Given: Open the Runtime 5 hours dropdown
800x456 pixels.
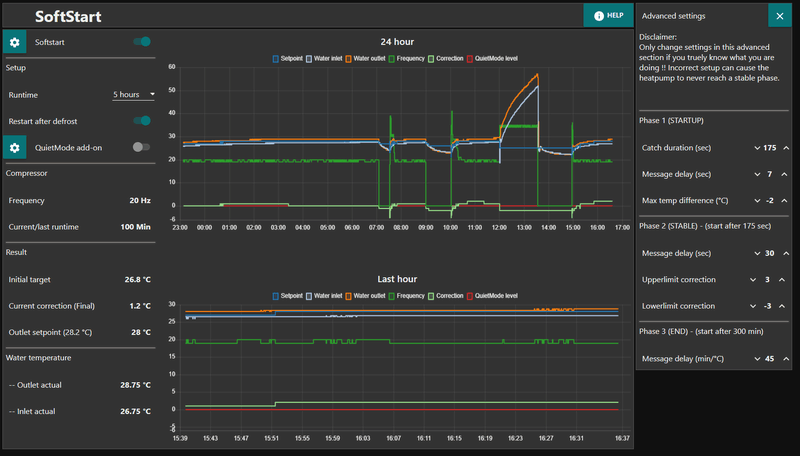Looking at the screenshot, I should pos(134,95).
